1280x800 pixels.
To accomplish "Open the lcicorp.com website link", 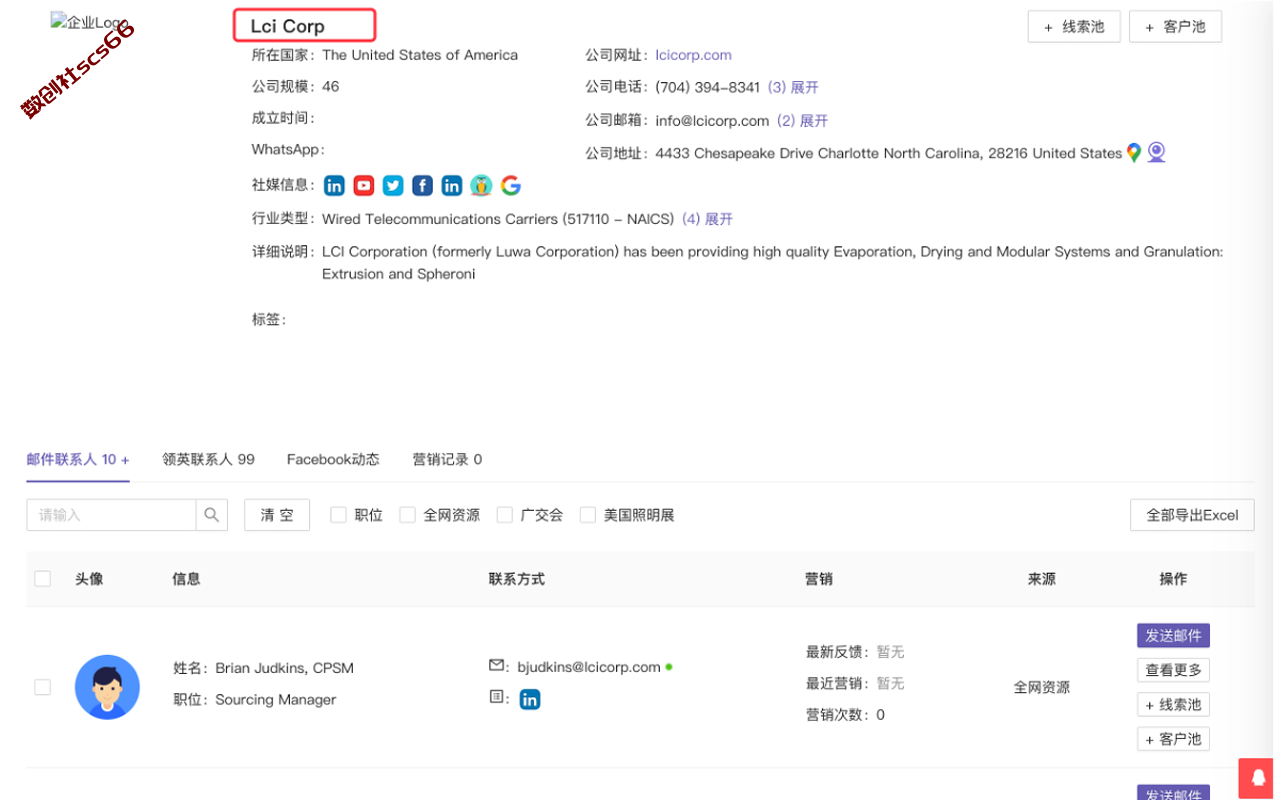I will click(x=693, y=55).
